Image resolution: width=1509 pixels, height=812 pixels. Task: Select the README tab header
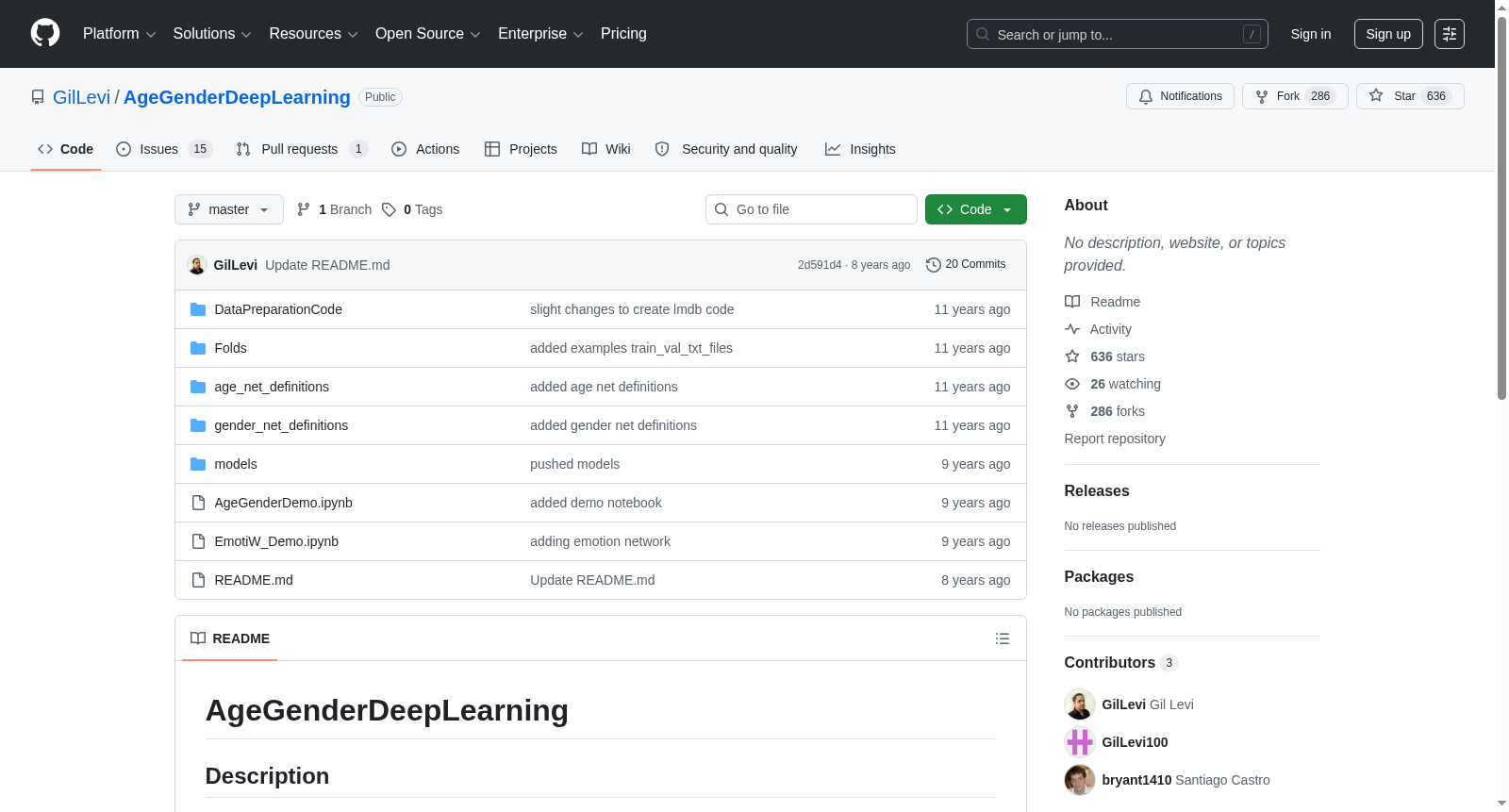[x=230, y=638]
